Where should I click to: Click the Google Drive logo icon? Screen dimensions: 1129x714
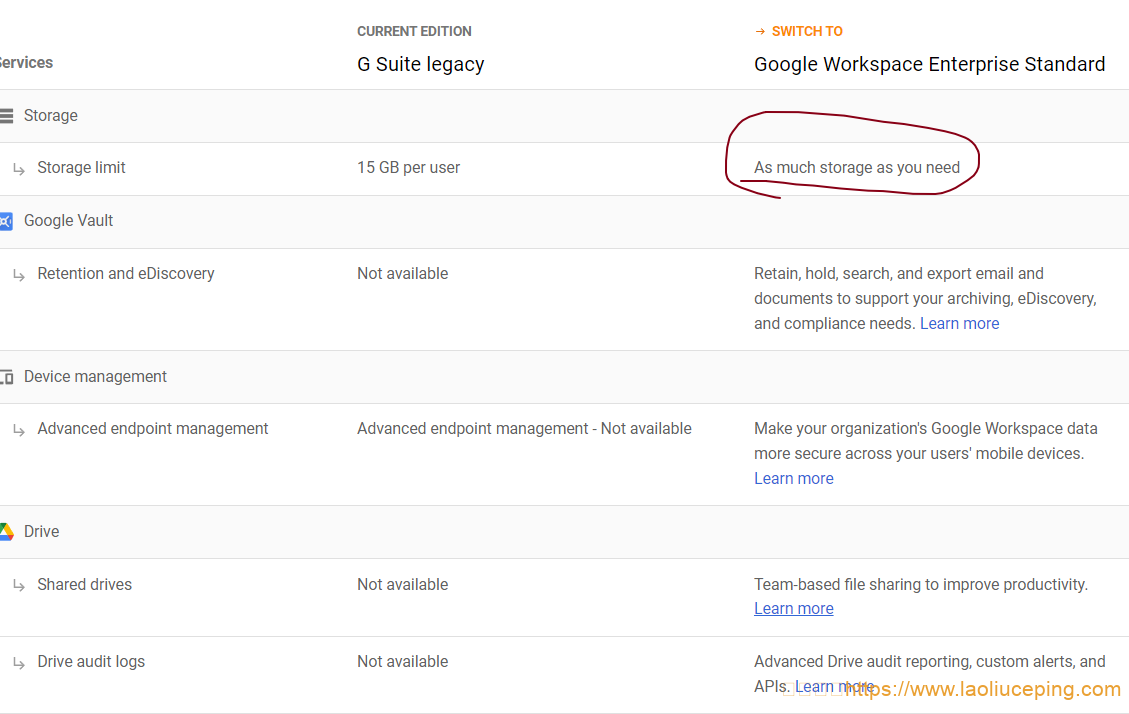click(6, 532)
